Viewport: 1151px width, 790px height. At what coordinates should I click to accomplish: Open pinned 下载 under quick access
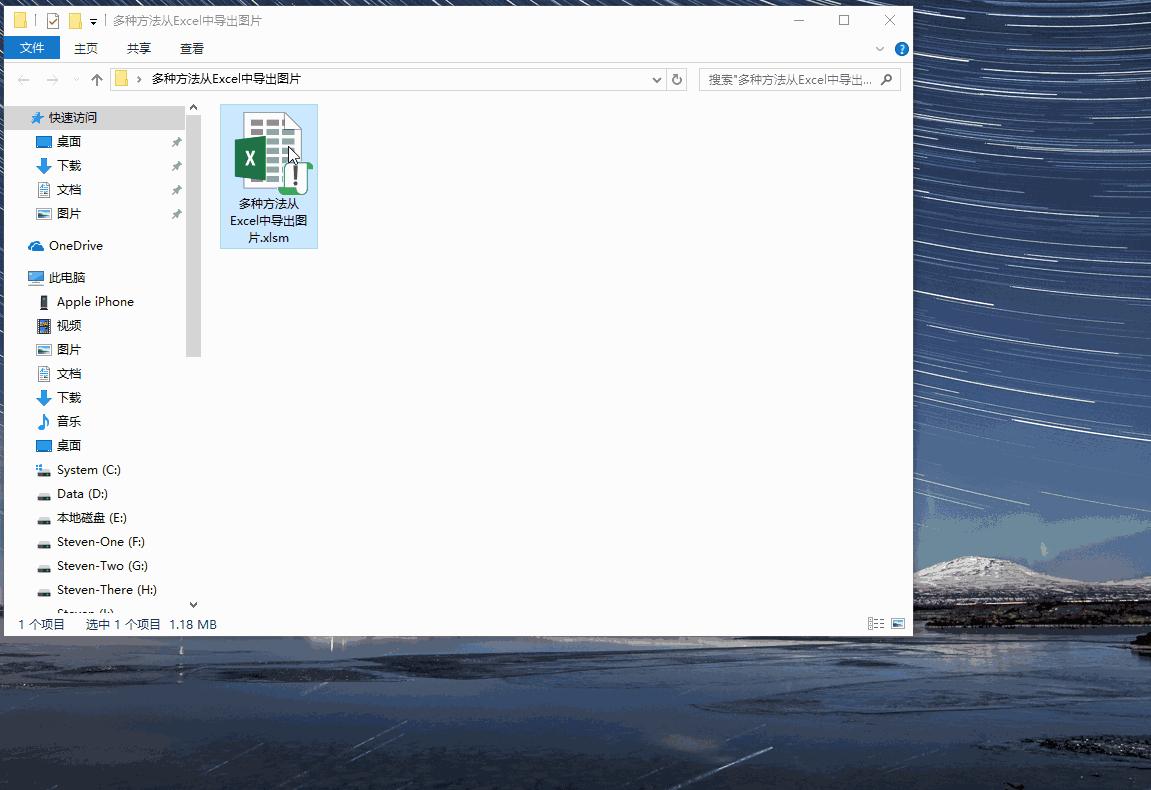pyautogui.click(x=69, y=166)
